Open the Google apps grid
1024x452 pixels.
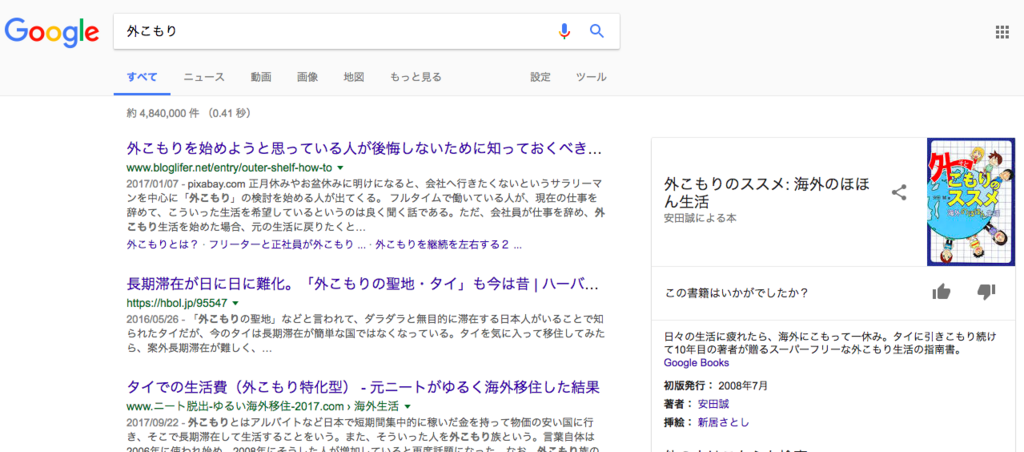[x=1001, y=32]
